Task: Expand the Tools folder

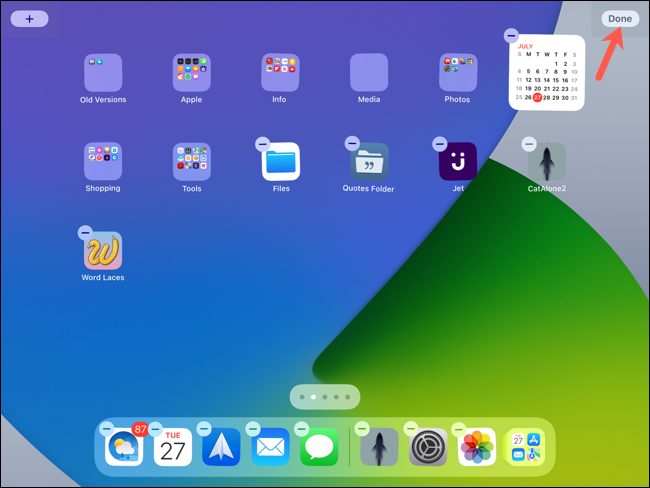Action: tap(192, 161)
